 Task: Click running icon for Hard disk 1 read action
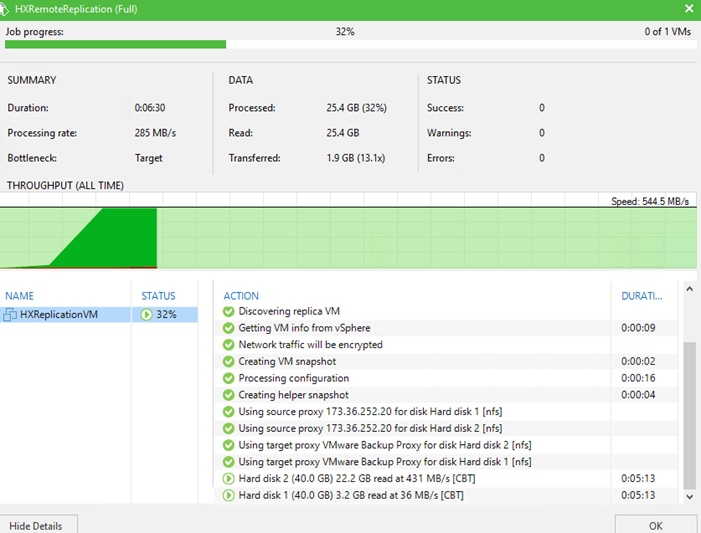(x=228, y=495)
